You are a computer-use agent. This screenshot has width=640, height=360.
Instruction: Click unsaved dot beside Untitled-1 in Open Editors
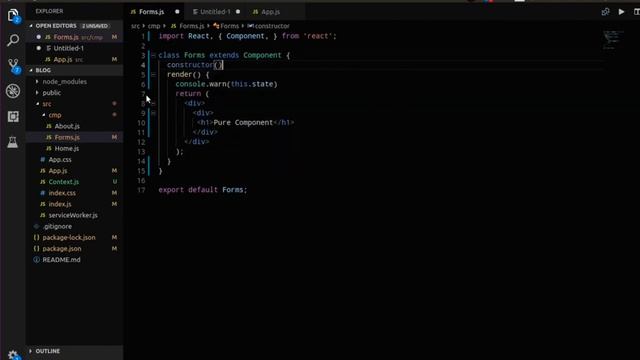pos(39,48)
